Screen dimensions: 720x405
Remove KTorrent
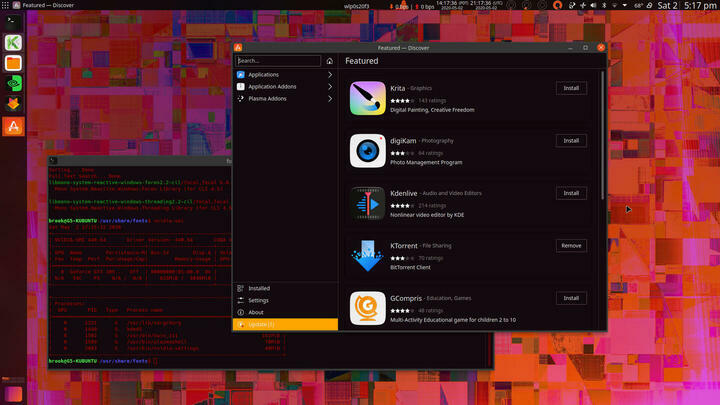571,246
